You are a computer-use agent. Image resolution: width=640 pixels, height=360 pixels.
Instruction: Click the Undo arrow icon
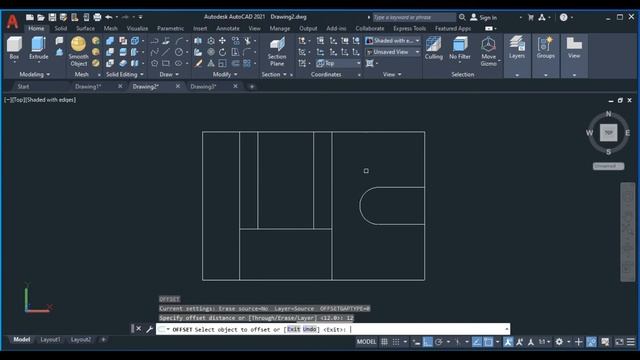coord(109,17)
